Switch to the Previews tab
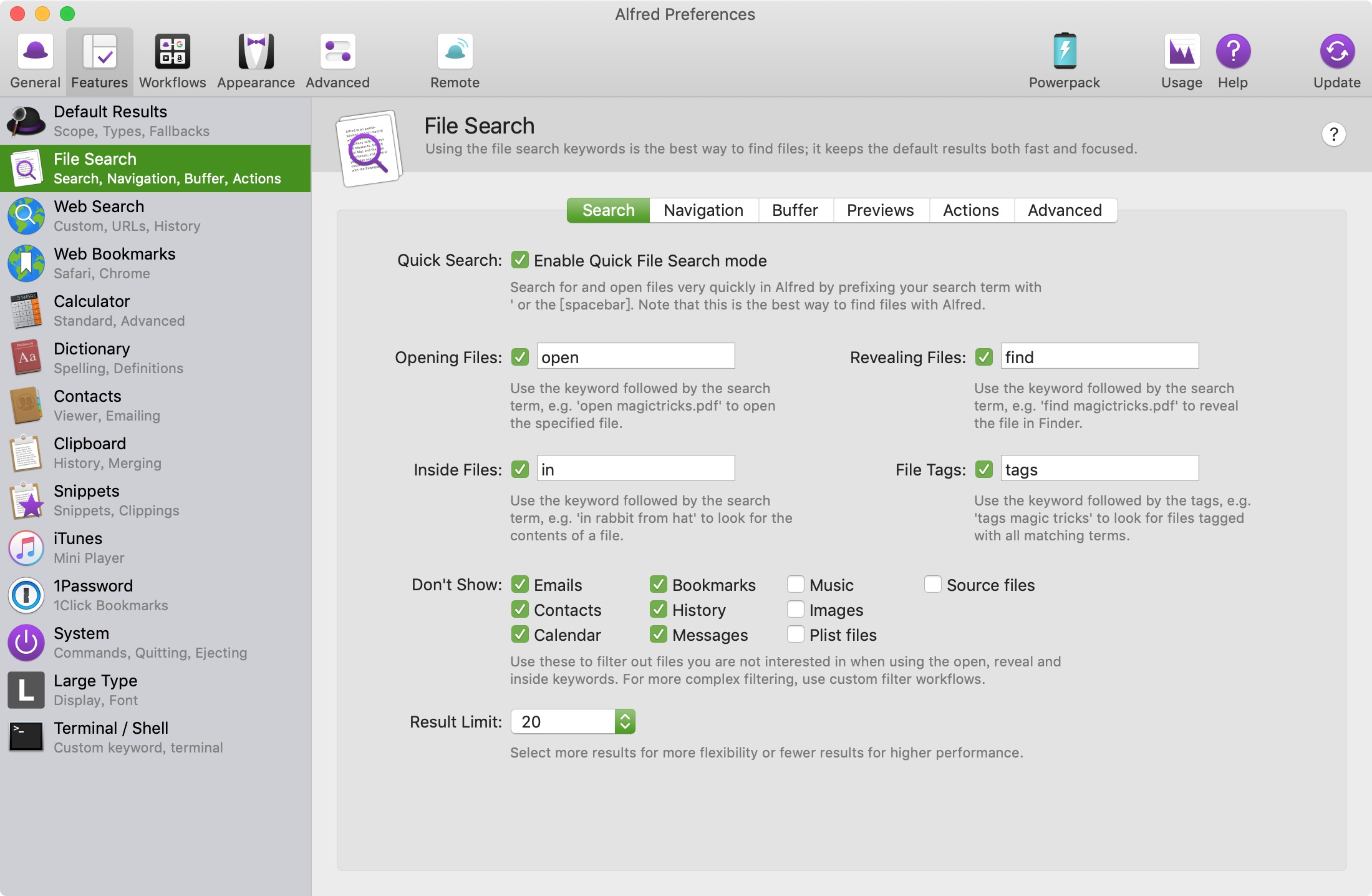The height and width of the screenshot is (896, 1372). [x=881, y=210]
